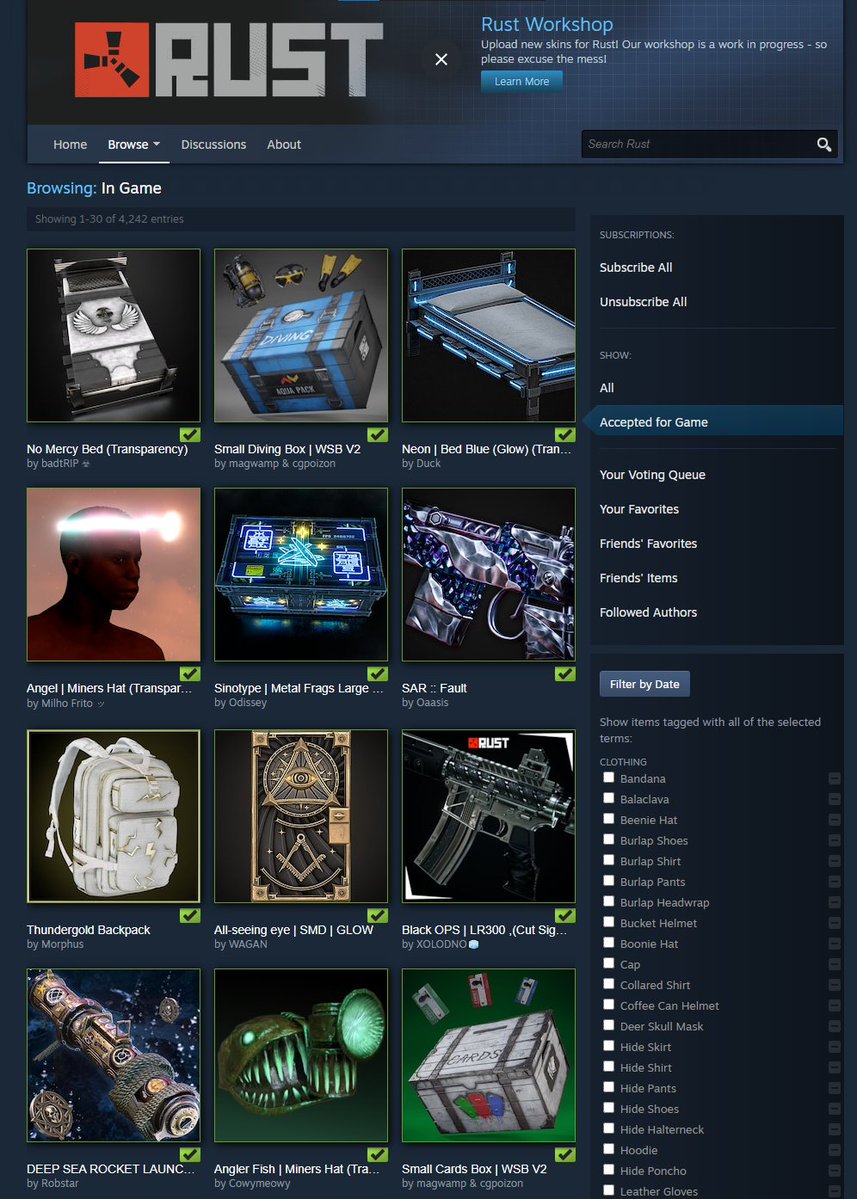Click green checkmark under Small Diving Box

click(378, 434)
